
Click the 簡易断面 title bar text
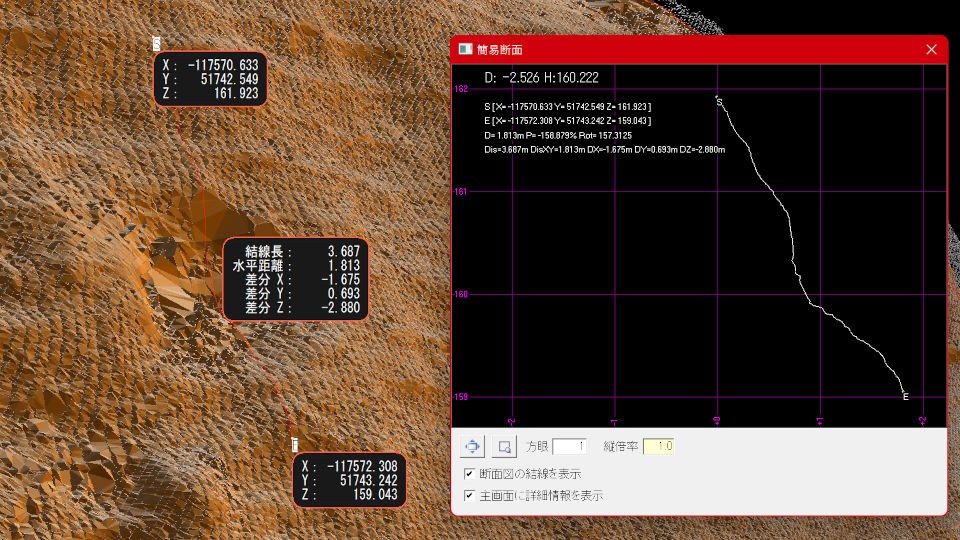(499, 49)
